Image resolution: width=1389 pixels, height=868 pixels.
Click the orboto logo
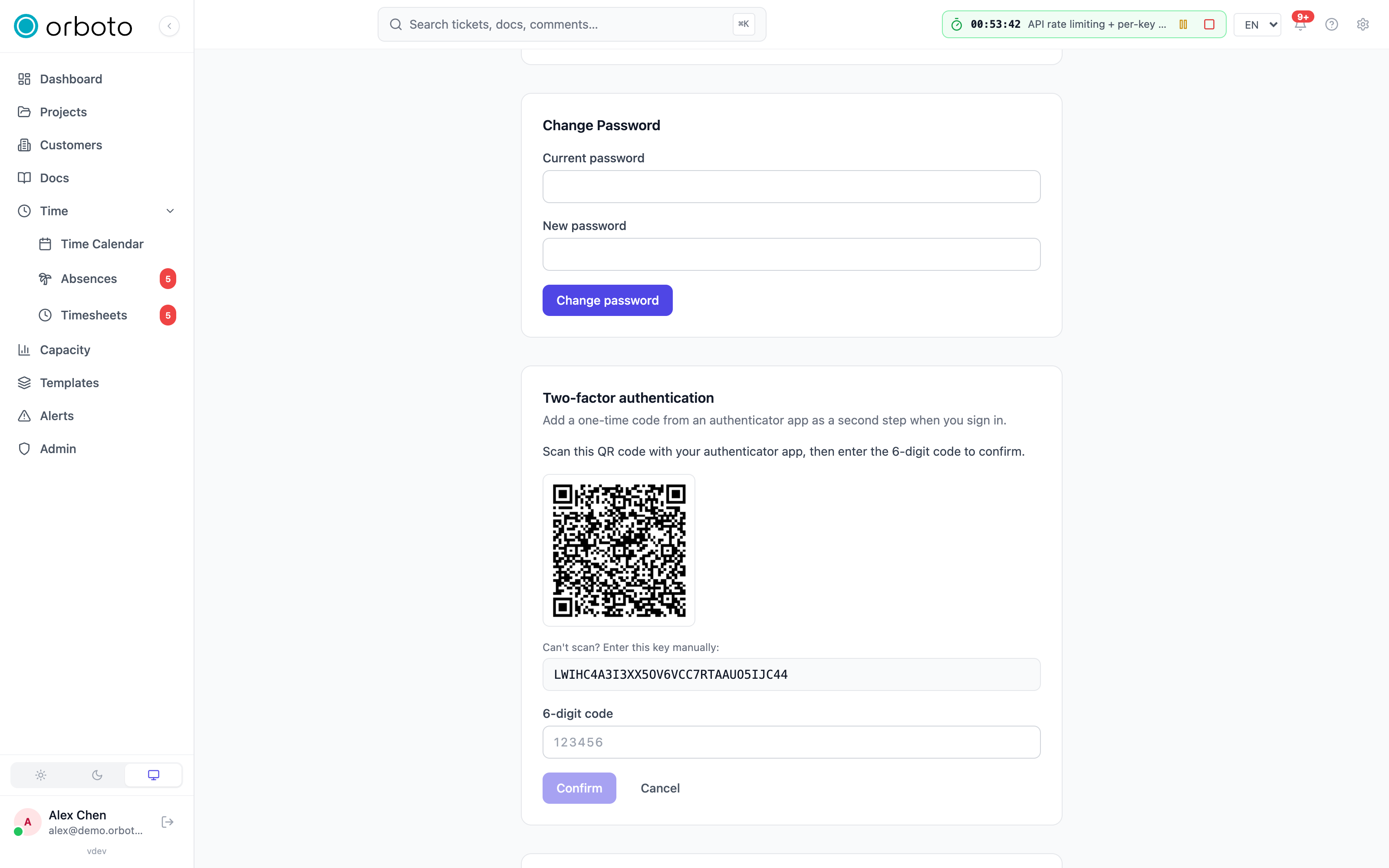(x=73, y=26)
